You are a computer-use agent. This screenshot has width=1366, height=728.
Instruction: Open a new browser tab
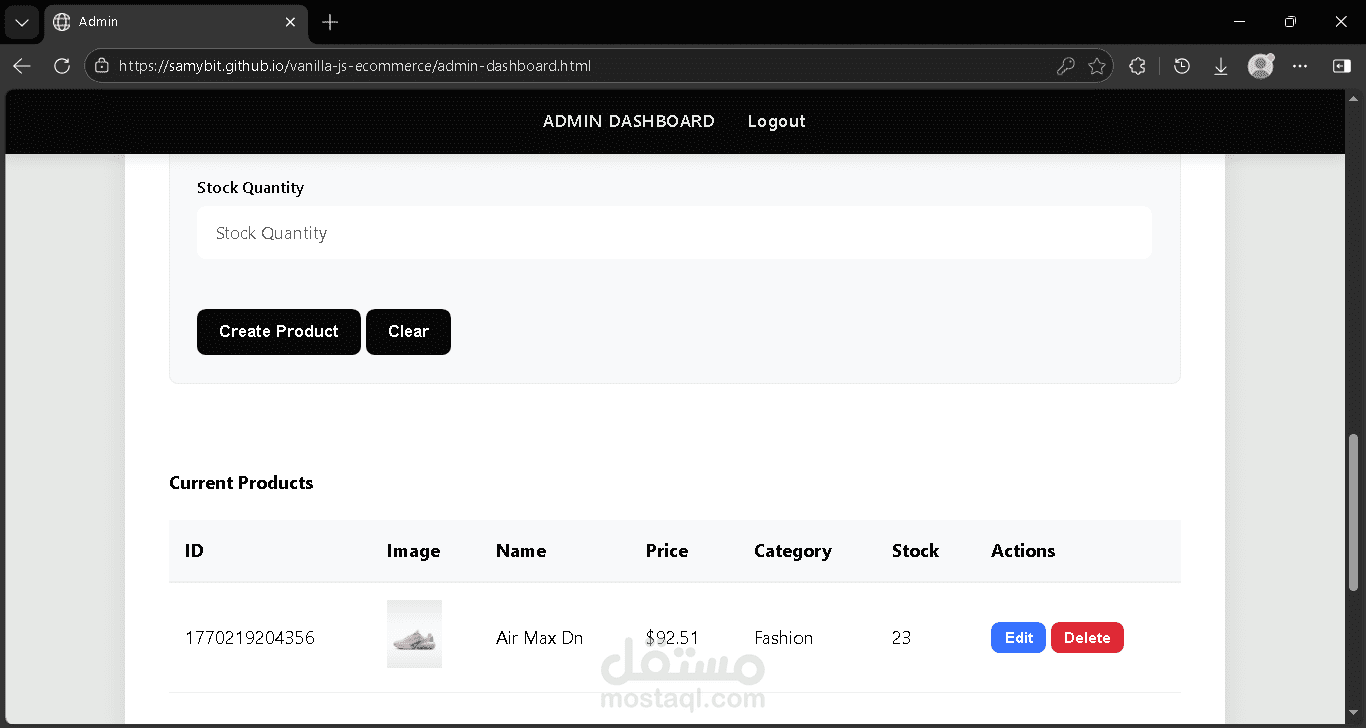(x=330, y=22)
